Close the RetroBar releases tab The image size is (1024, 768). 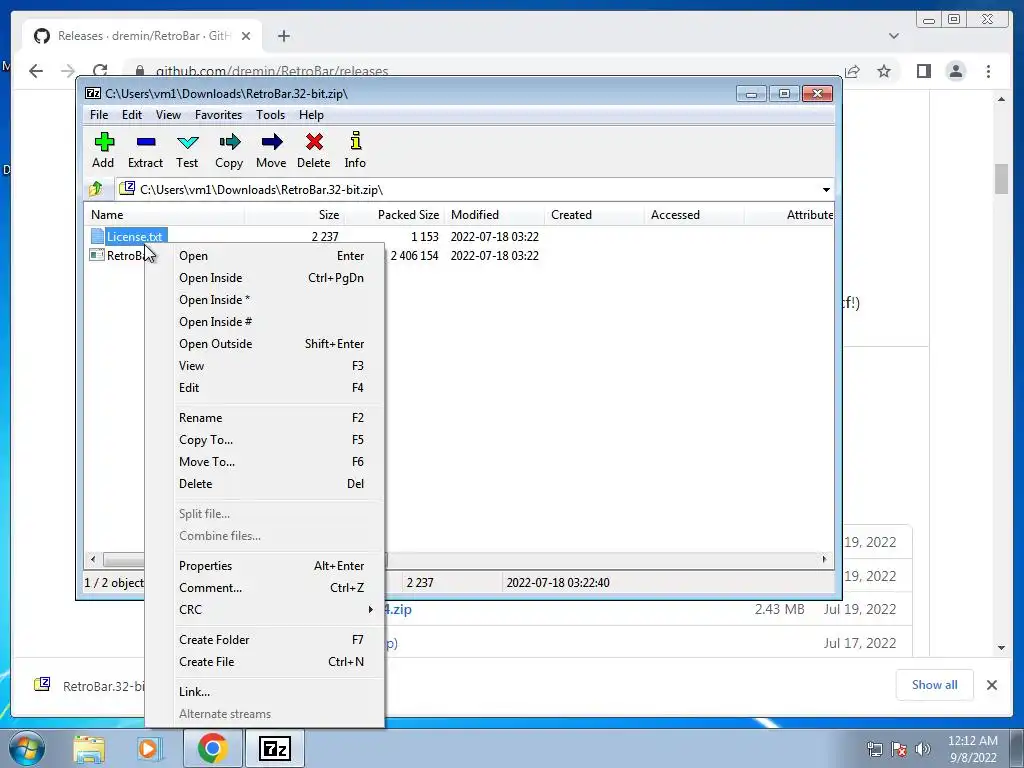coord(246,36)
